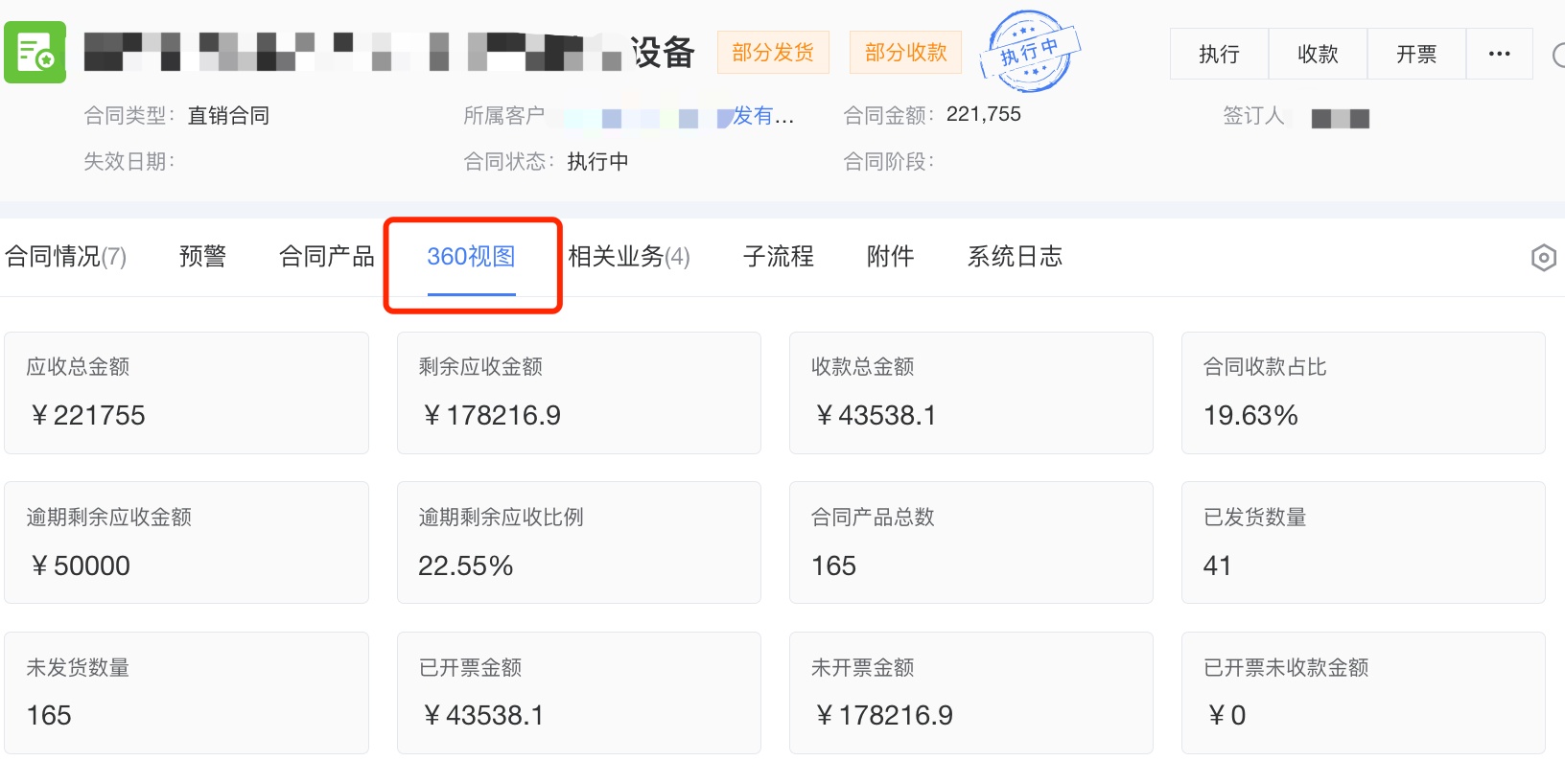Click the circular icon at top right edge

coord(1558,56)
